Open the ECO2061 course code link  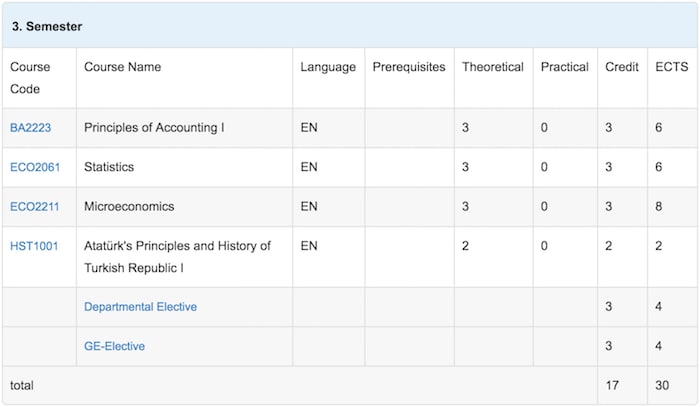35,167
